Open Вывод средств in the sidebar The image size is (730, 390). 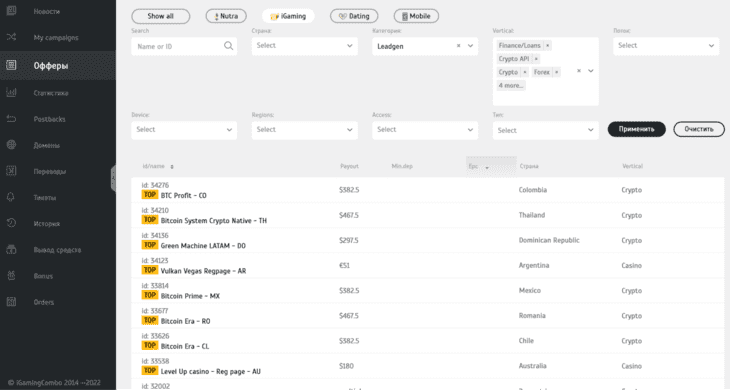pos(58,249)
